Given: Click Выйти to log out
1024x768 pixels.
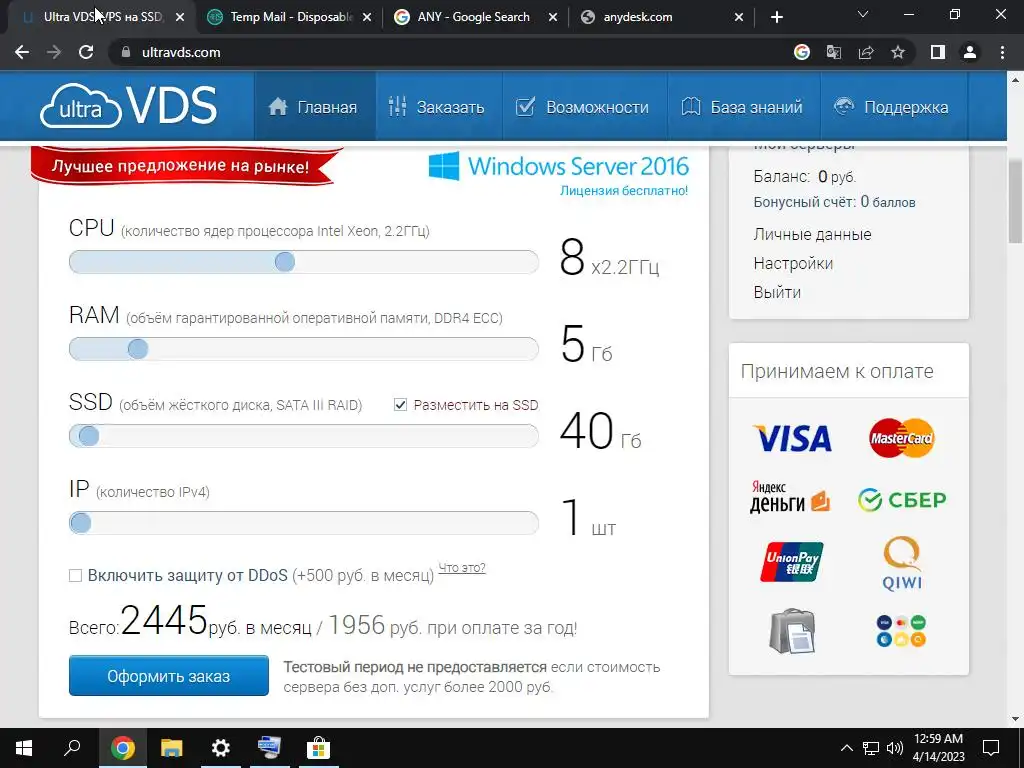Looking at the screenshot, I should [x=777, y=292].
